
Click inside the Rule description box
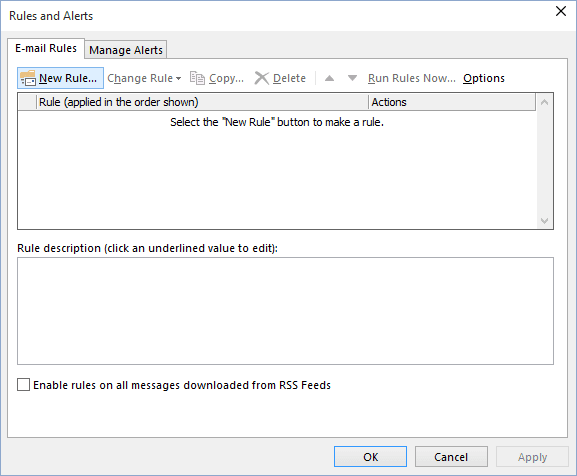(285, 311)
